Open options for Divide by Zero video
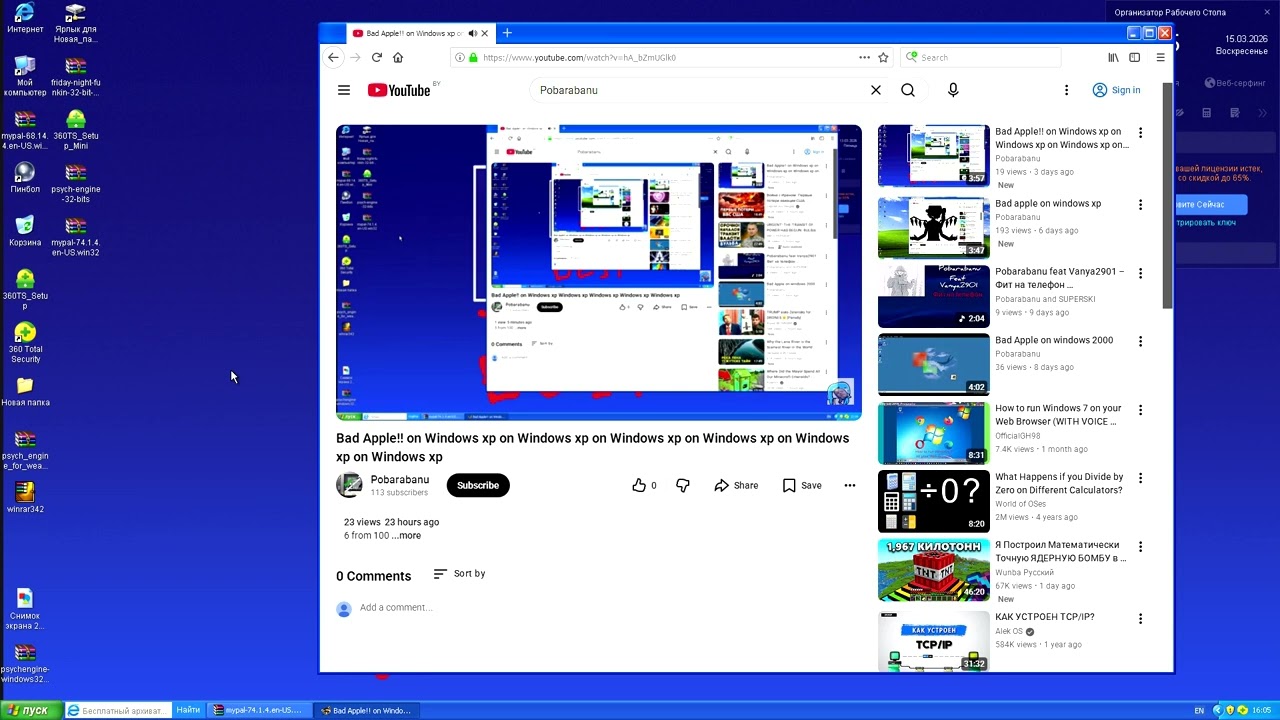1280x720 pixels. tap(1140, 479)
